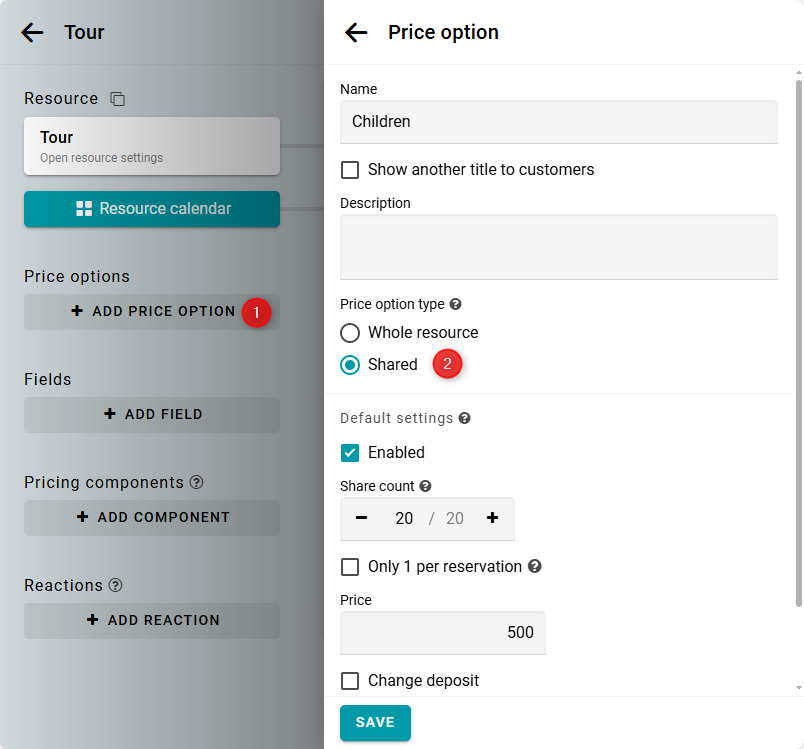This screenshot has height=749, width=804.
Task: Click copy icon beside Resource label
Action: coord(118,99)
